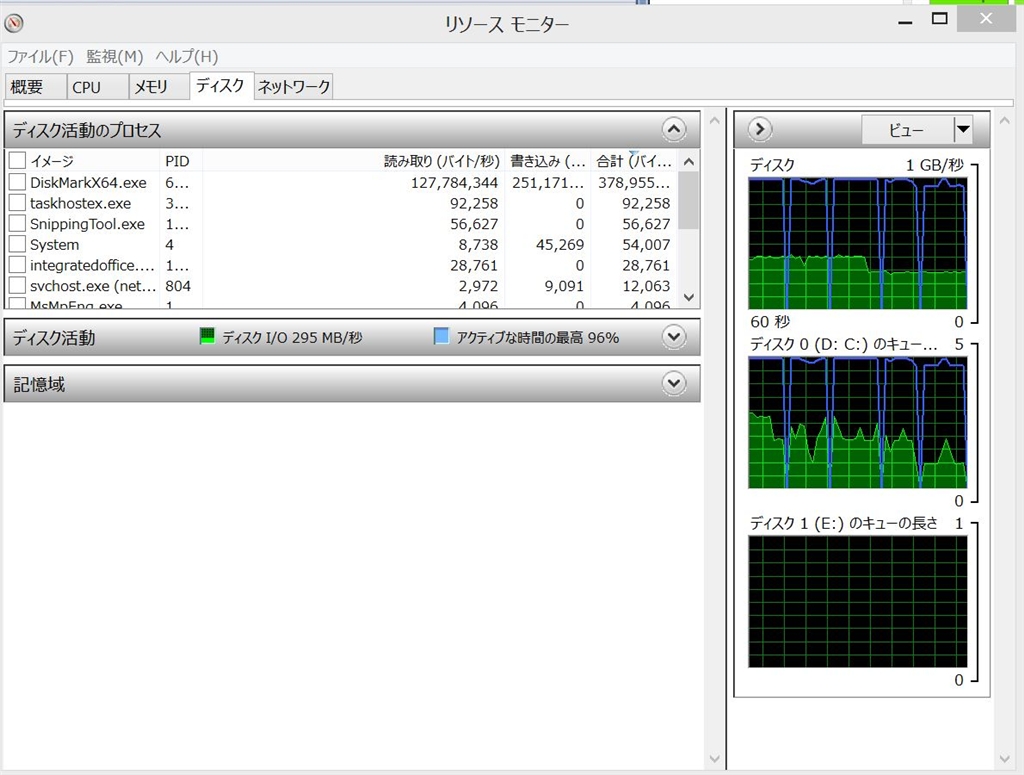Screen dimensions: 1024x775
Task: Click the ディスク 1 GB/秒 graph
Action: tap(857, 244)
